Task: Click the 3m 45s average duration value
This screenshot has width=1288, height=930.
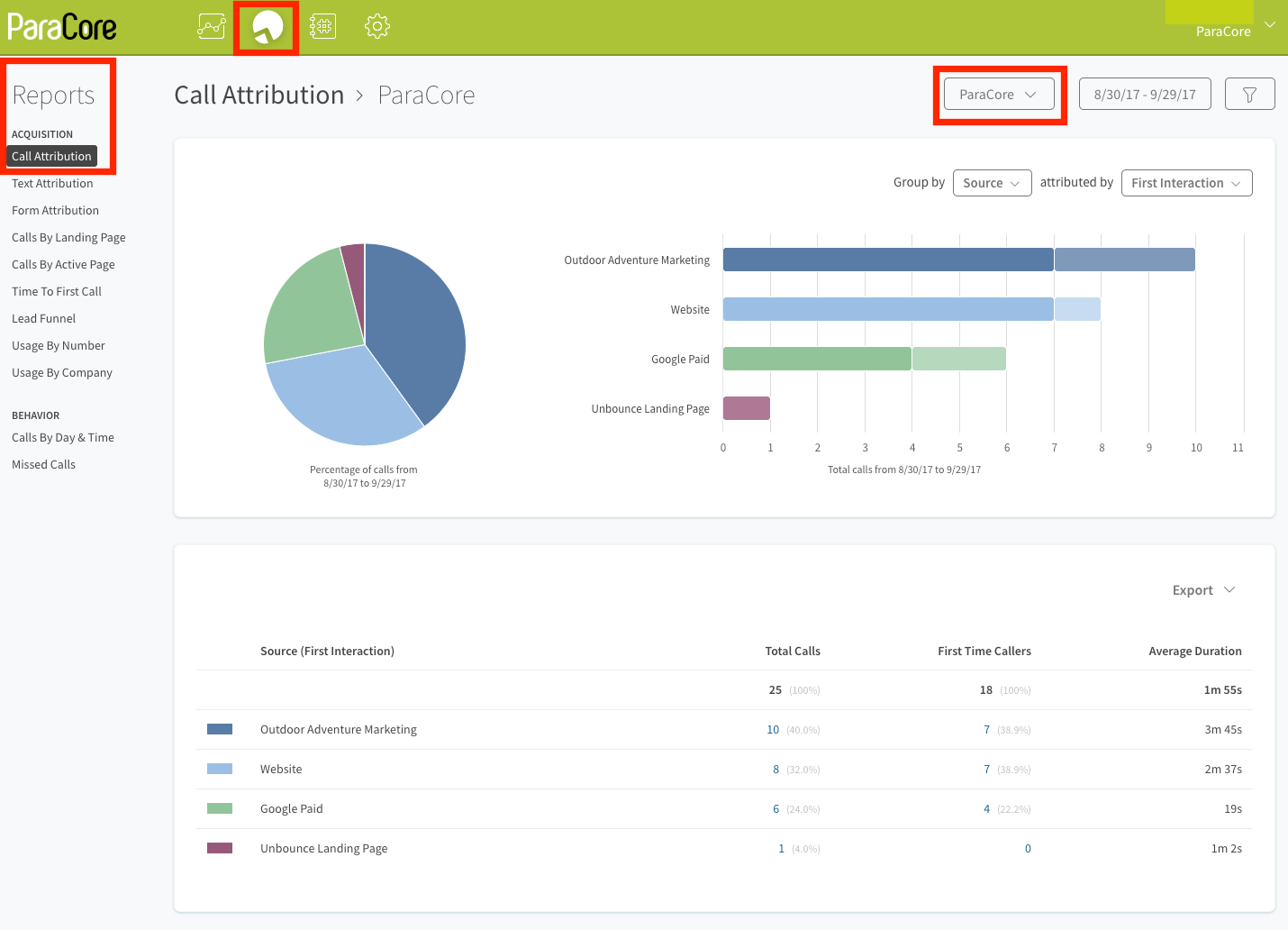Action: 1223,730
